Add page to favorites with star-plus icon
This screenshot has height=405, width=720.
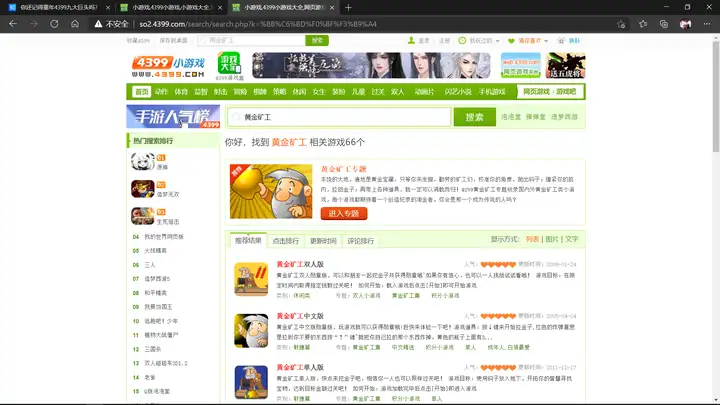point(621,24)
